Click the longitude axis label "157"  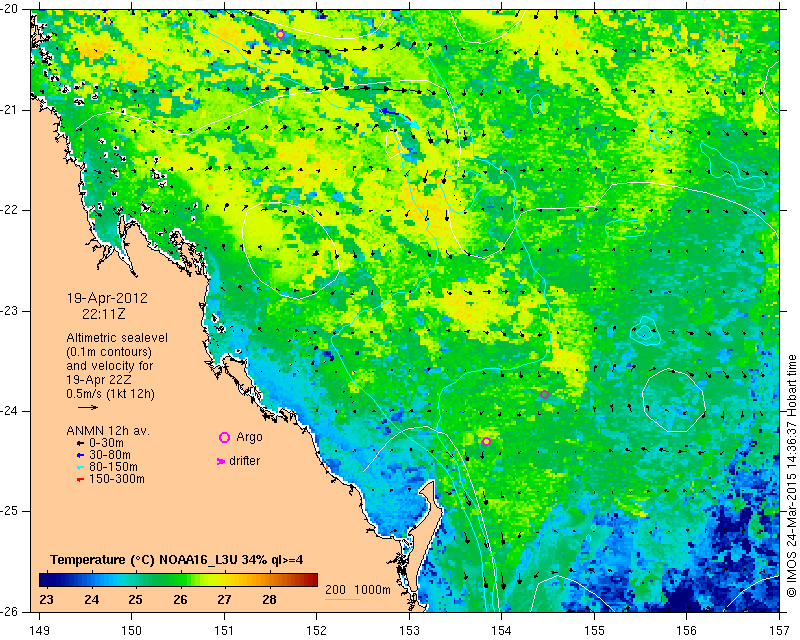pos(780,630)
